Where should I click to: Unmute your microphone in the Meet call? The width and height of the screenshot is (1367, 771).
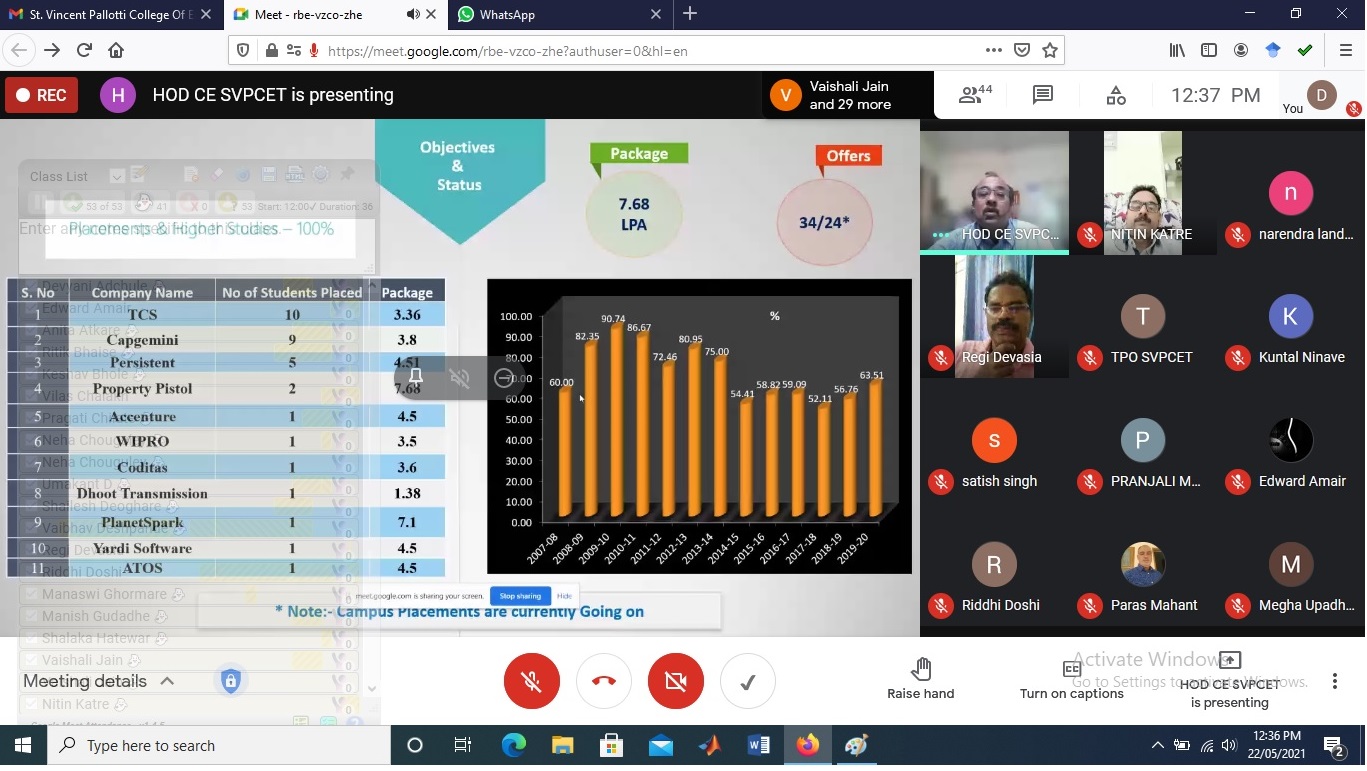click(532, 681)
